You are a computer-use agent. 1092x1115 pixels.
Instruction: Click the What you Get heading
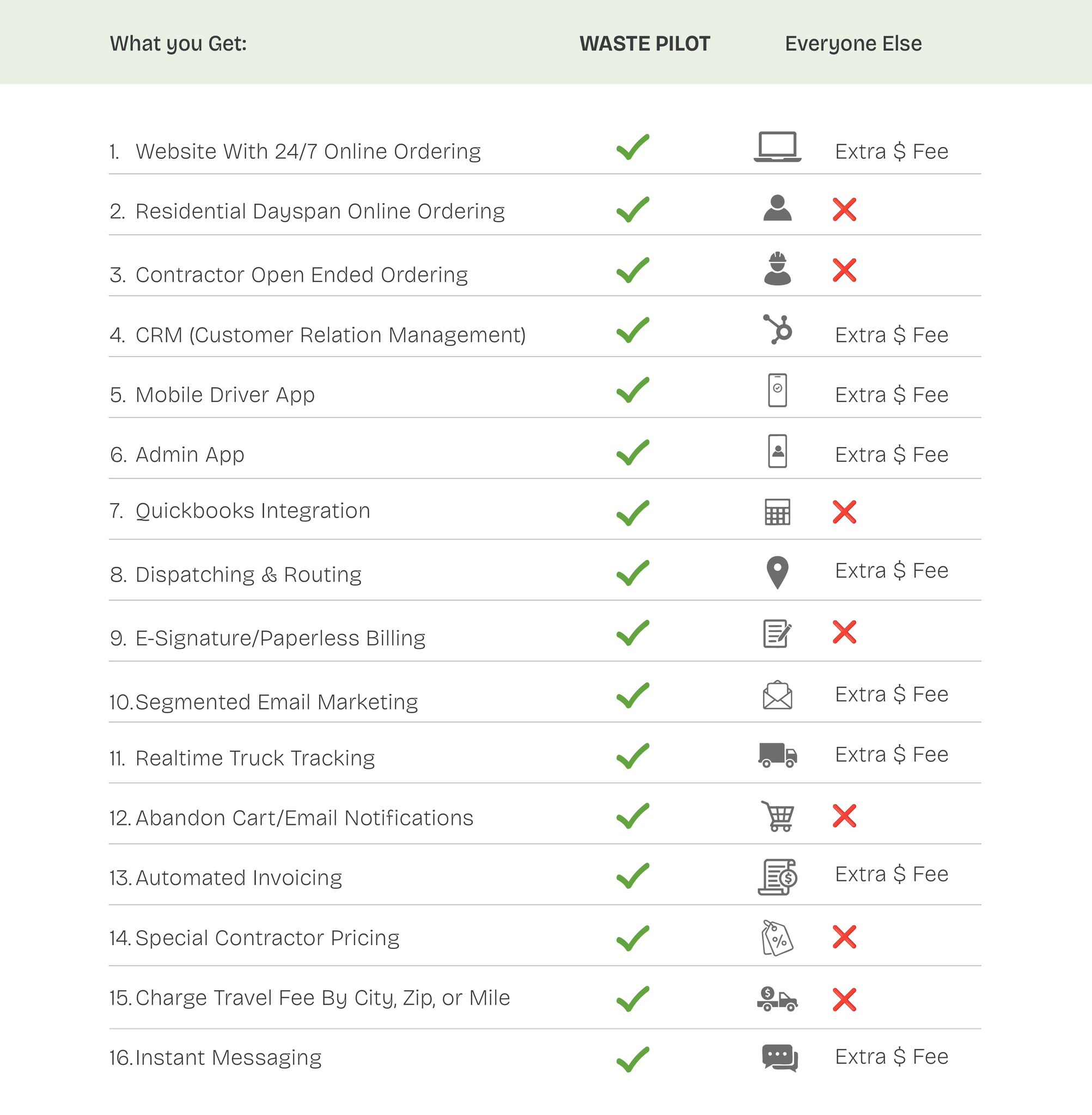[178, 44]
